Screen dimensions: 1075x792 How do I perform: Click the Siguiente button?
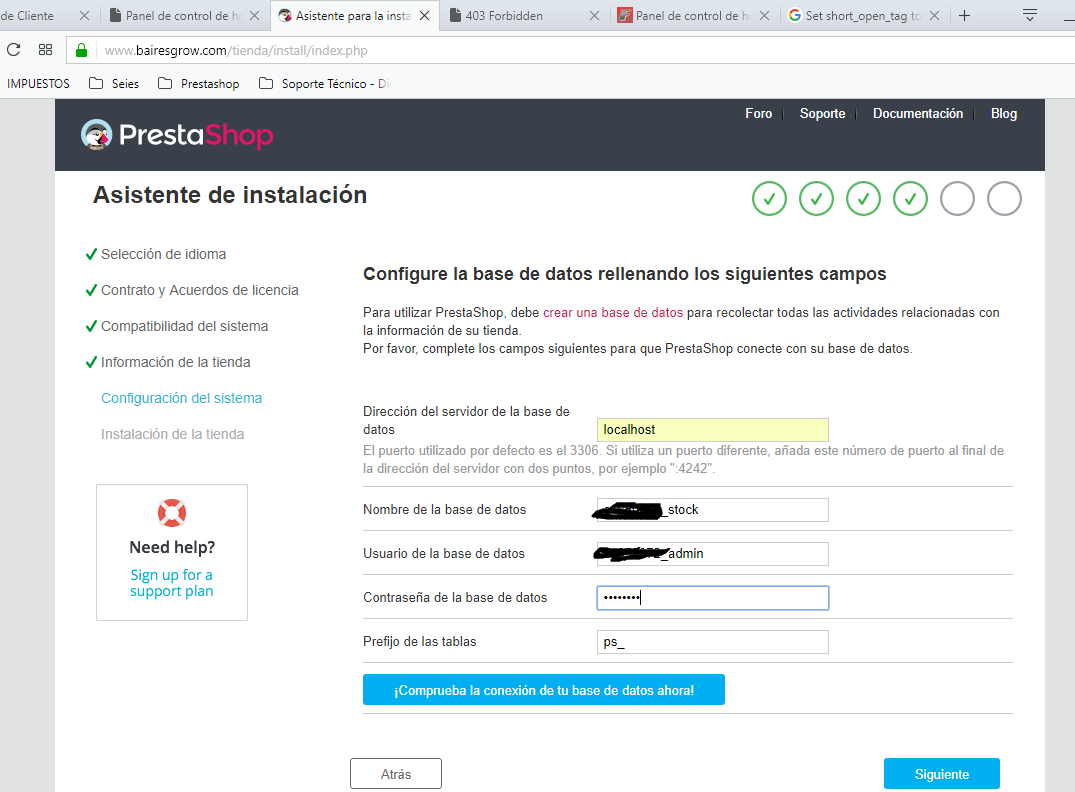pos(941,773)
